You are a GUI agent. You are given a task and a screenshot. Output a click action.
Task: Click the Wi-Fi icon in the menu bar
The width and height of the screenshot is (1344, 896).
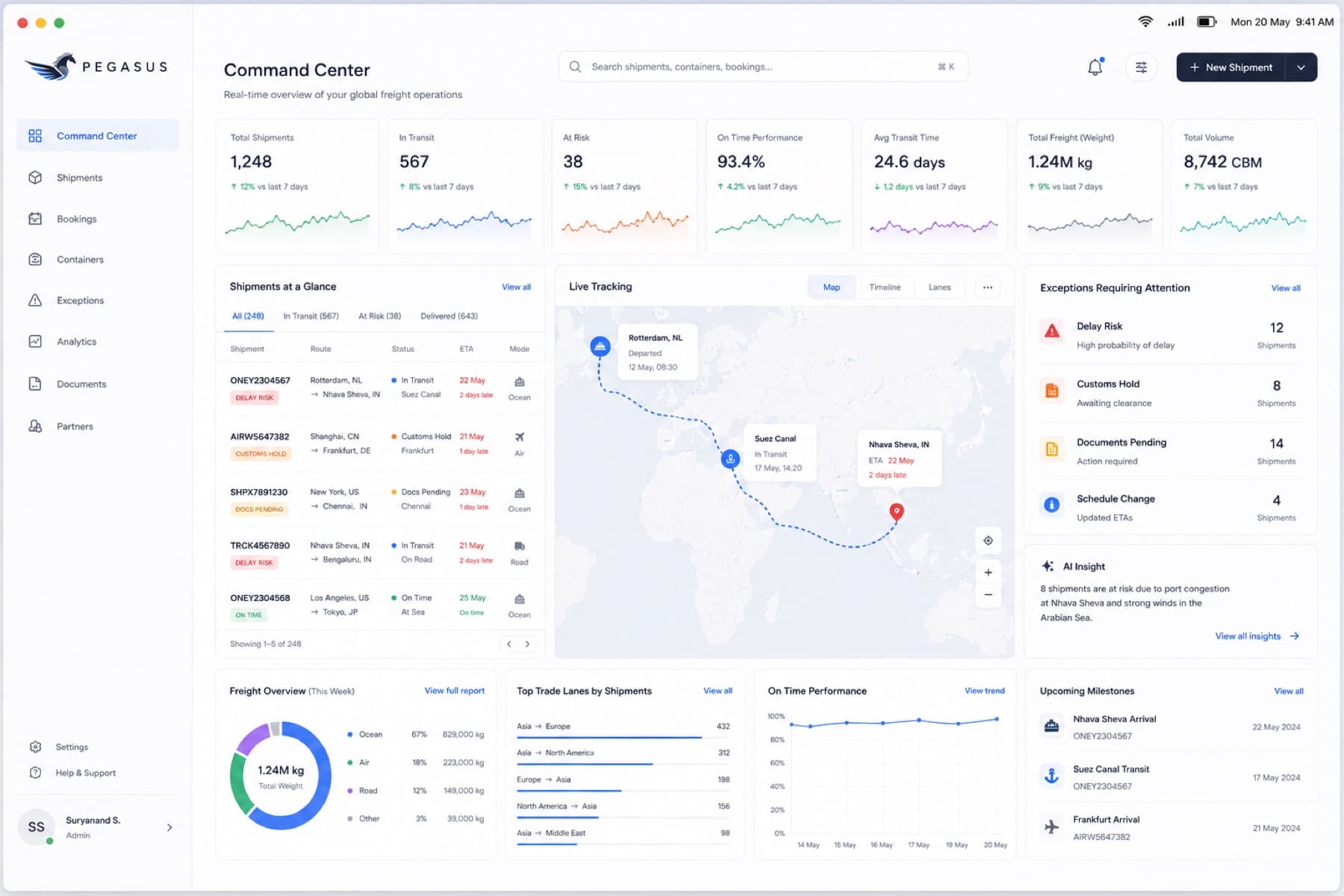tap(1145, 22)
